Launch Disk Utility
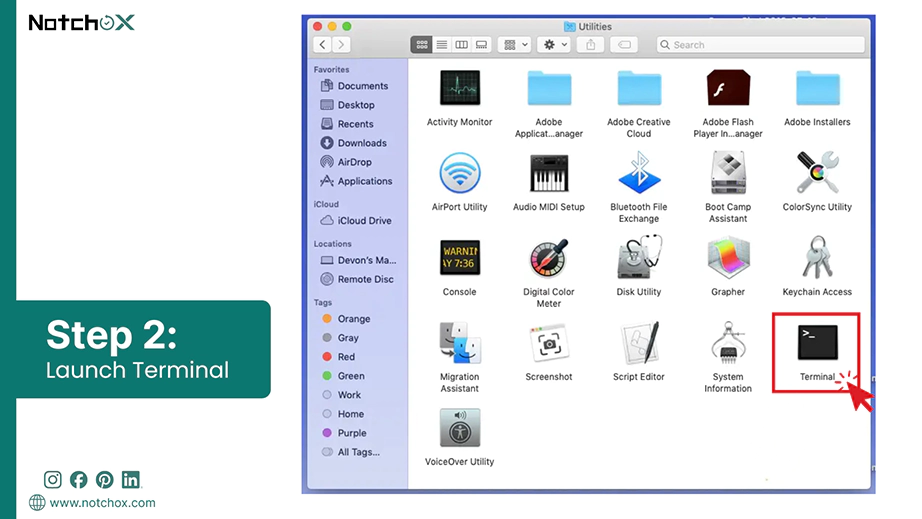Screen dimensions: 922x519 point(639,257)
